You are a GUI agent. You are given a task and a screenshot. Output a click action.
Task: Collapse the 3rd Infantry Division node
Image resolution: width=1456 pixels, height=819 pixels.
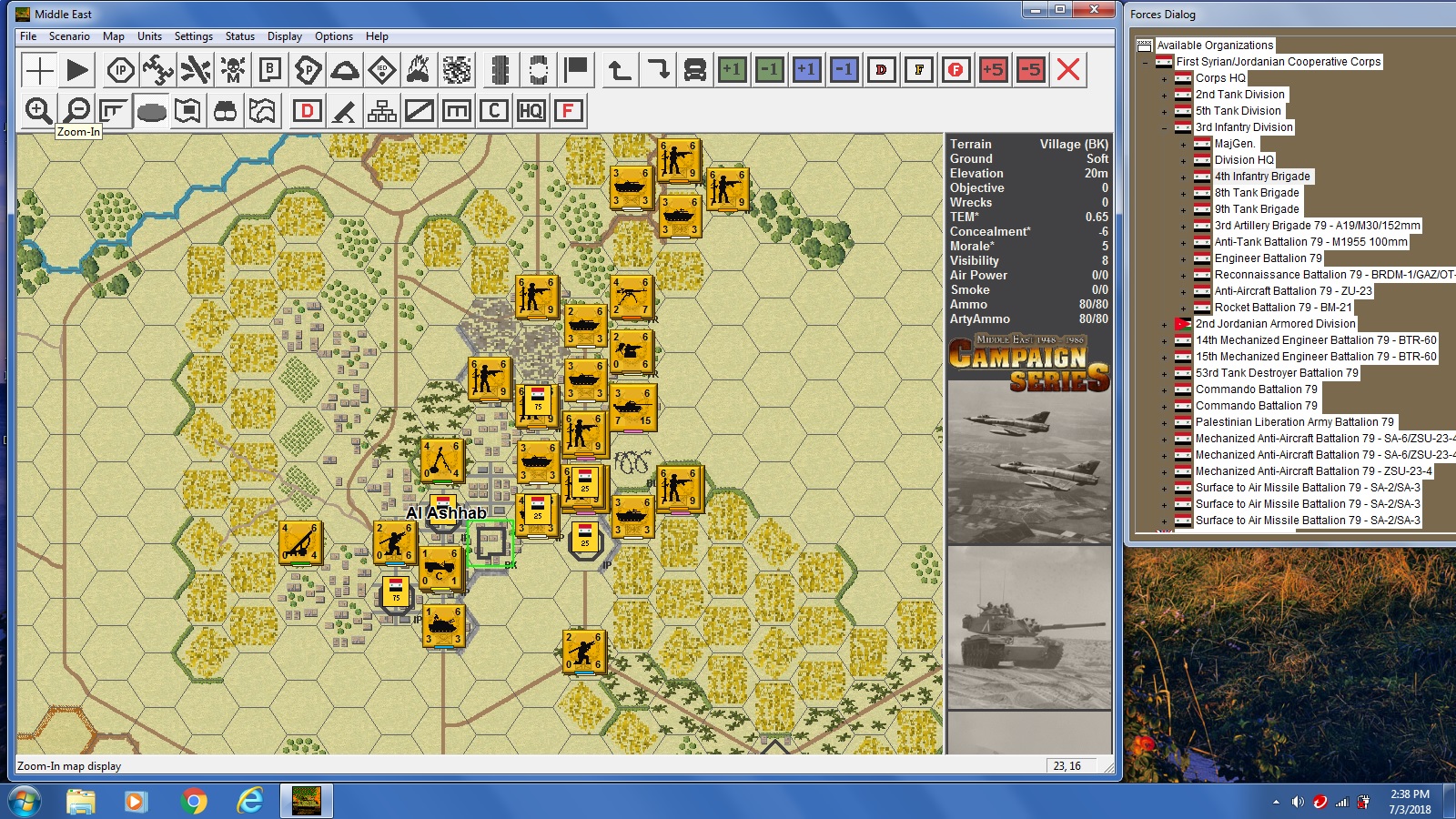pos(1164,127)
